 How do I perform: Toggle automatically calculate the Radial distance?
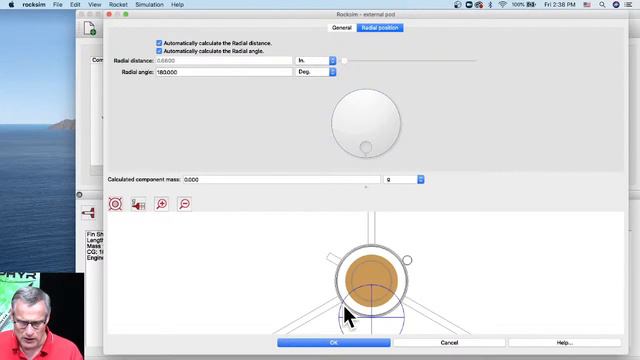click(x=159, y=43)
